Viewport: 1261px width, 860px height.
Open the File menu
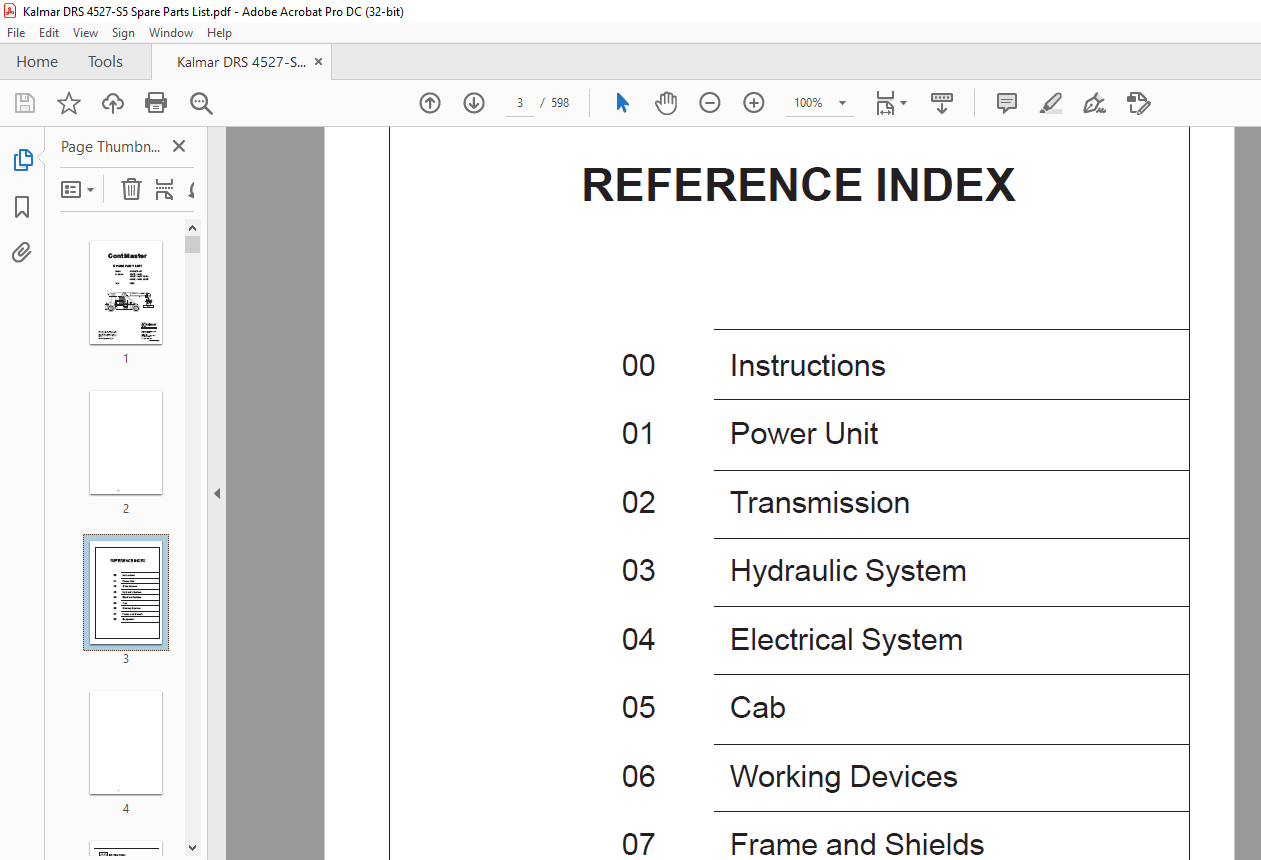point(16,33)
